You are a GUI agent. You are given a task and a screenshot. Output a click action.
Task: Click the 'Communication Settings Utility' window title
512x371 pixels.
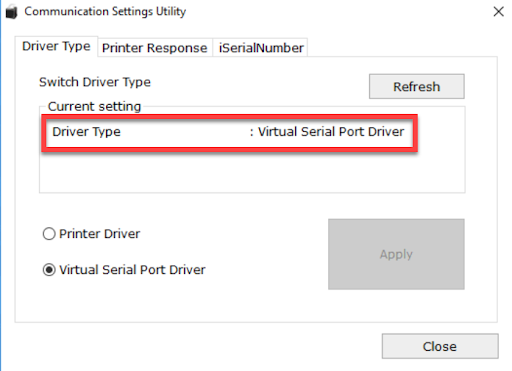pyautogui.click(x=105, y=12)
